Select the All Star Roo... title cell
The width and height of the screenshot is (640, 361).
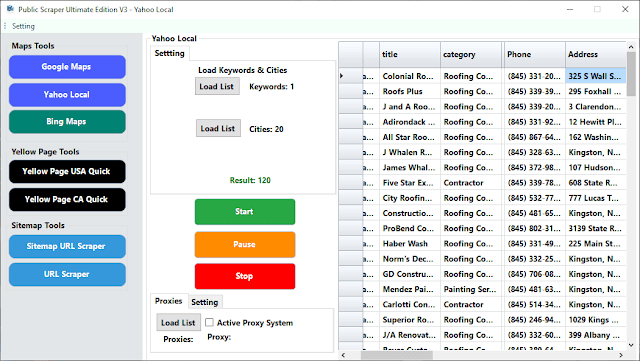click(410, 137)
